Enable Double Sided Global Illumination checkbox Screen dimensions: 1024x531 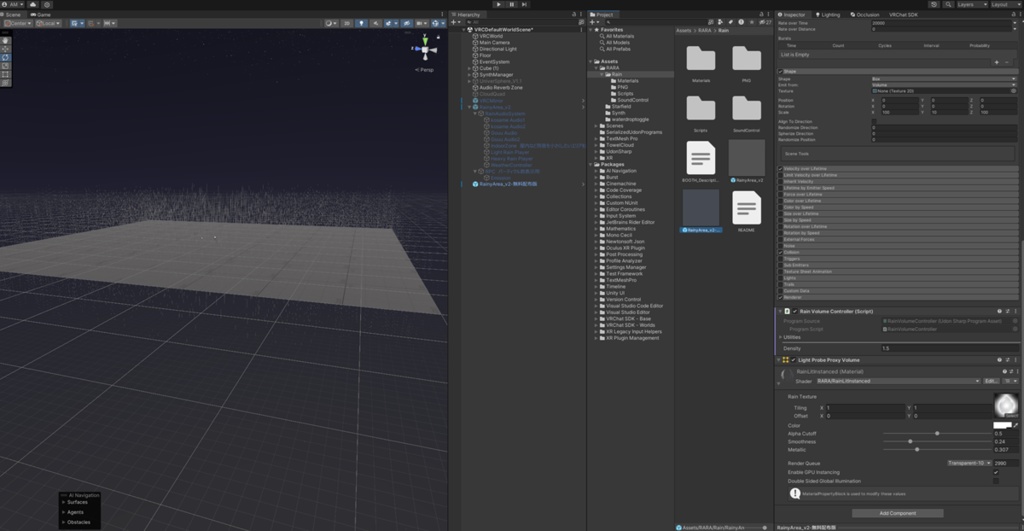pos(996,481)
